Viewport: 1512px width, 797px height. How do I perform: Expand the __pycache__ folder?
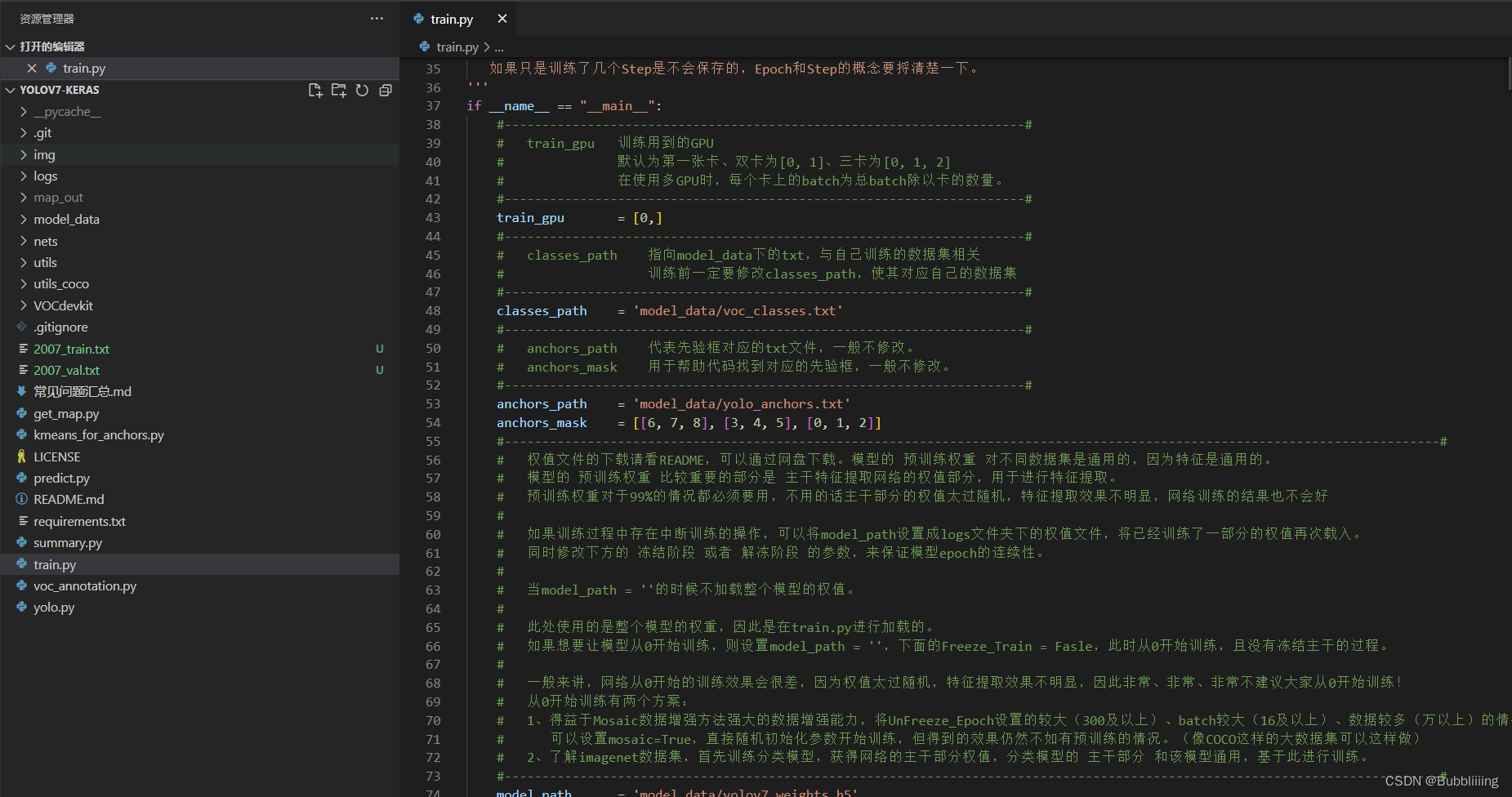coord(24,112)
